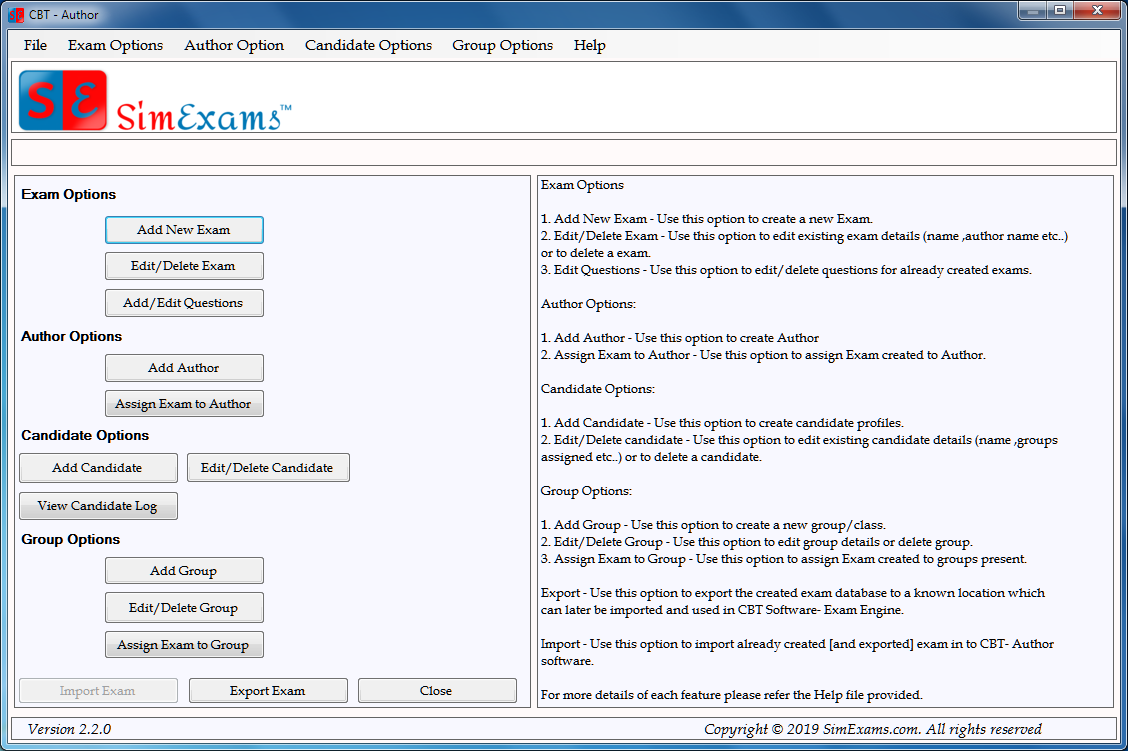This screenshot has width=1128, height=751.
Task: Minimize the CBT - Author window
Action: point(1032,11)
